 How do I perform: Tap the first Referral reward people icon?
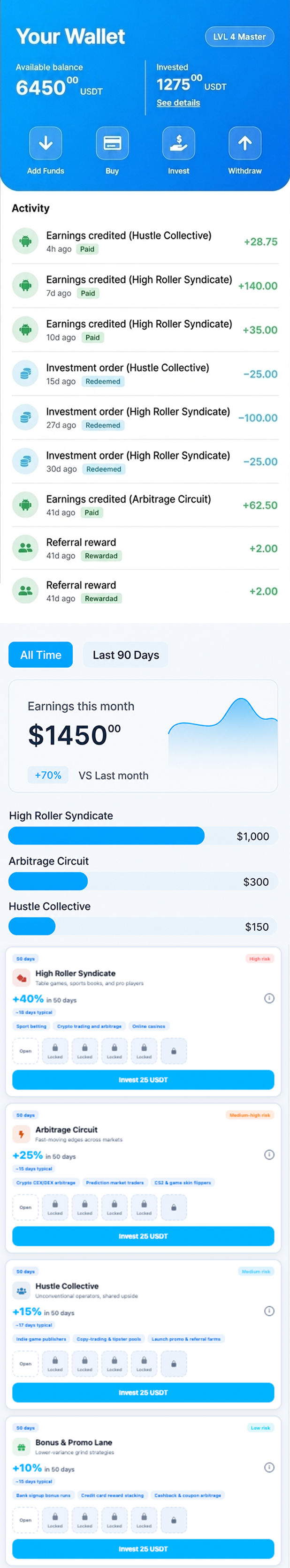coord(26,548)
